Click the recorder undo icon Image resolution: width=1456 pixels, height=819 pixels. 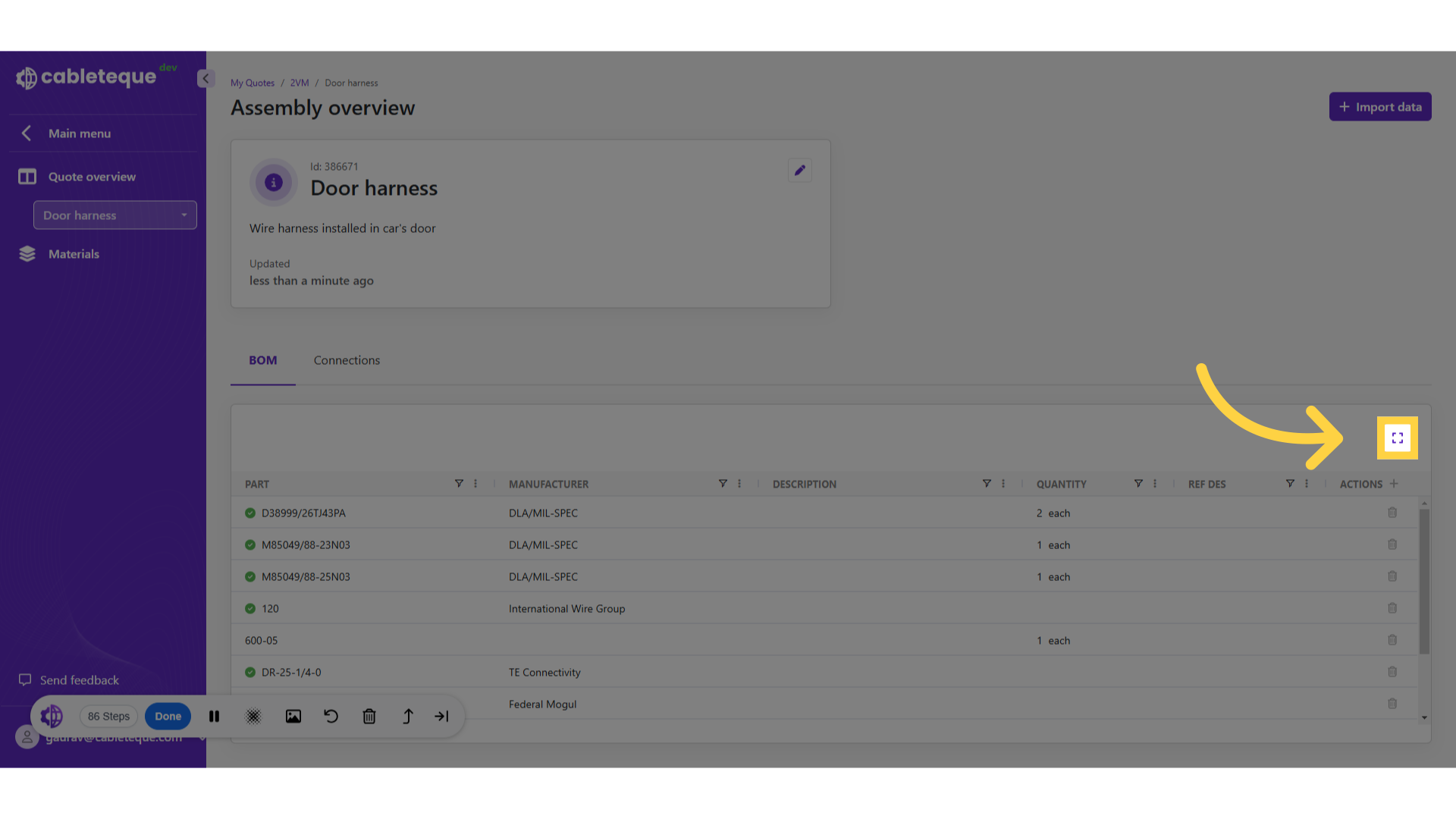tap(331, 717)
